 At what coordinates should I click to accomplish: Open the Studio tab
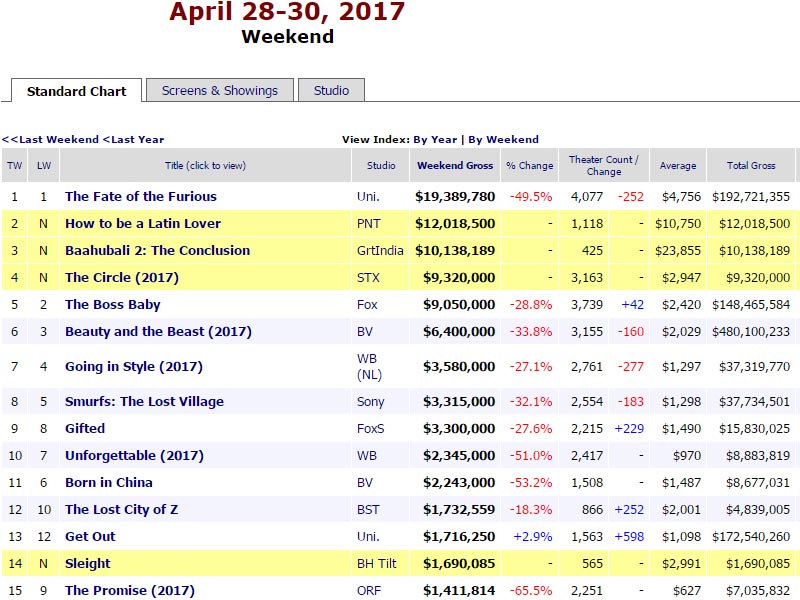(331, 91)
